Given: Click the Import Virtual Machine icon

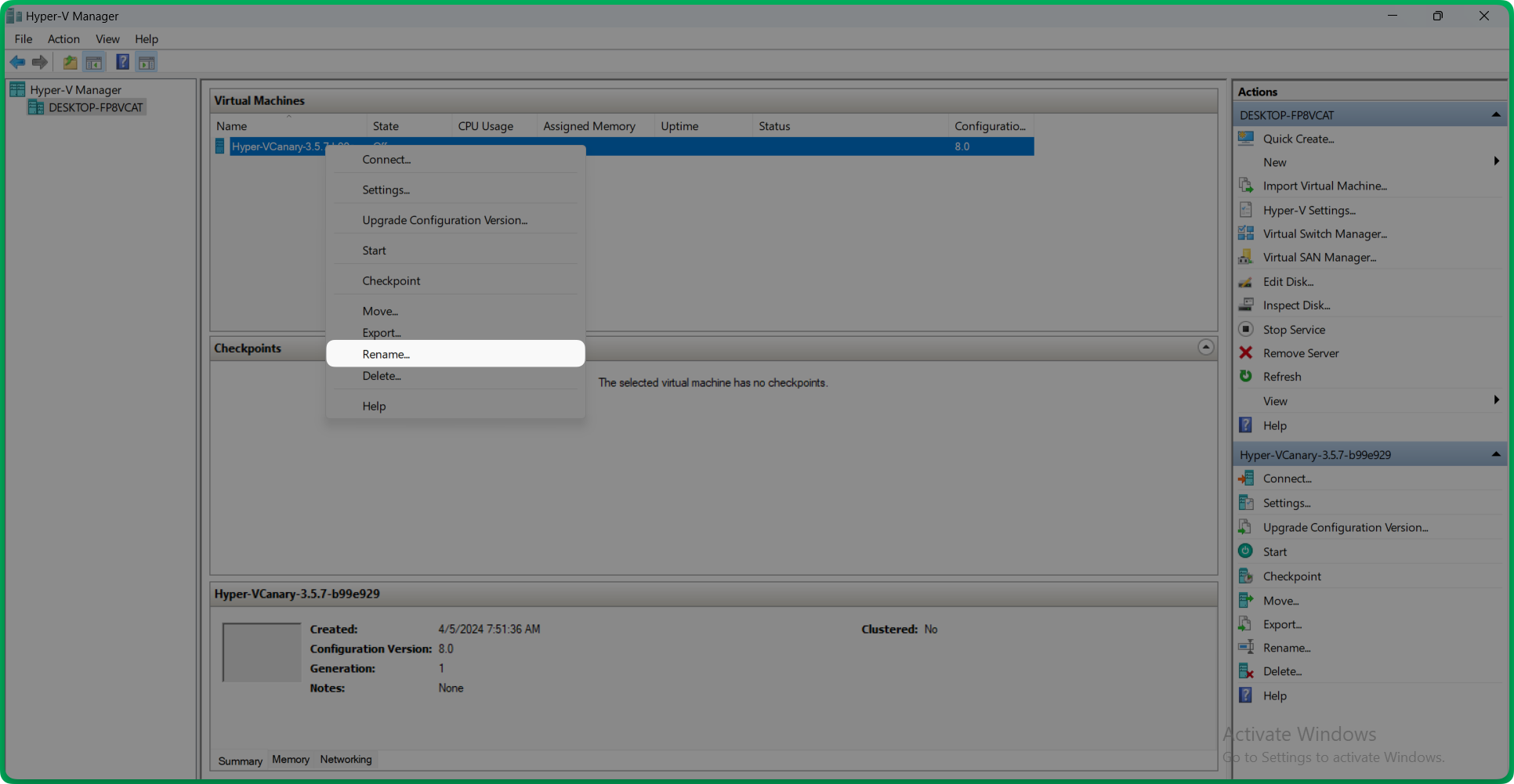Looking at the screenshot, I should pyautogui.click(x=1246, y=186).
